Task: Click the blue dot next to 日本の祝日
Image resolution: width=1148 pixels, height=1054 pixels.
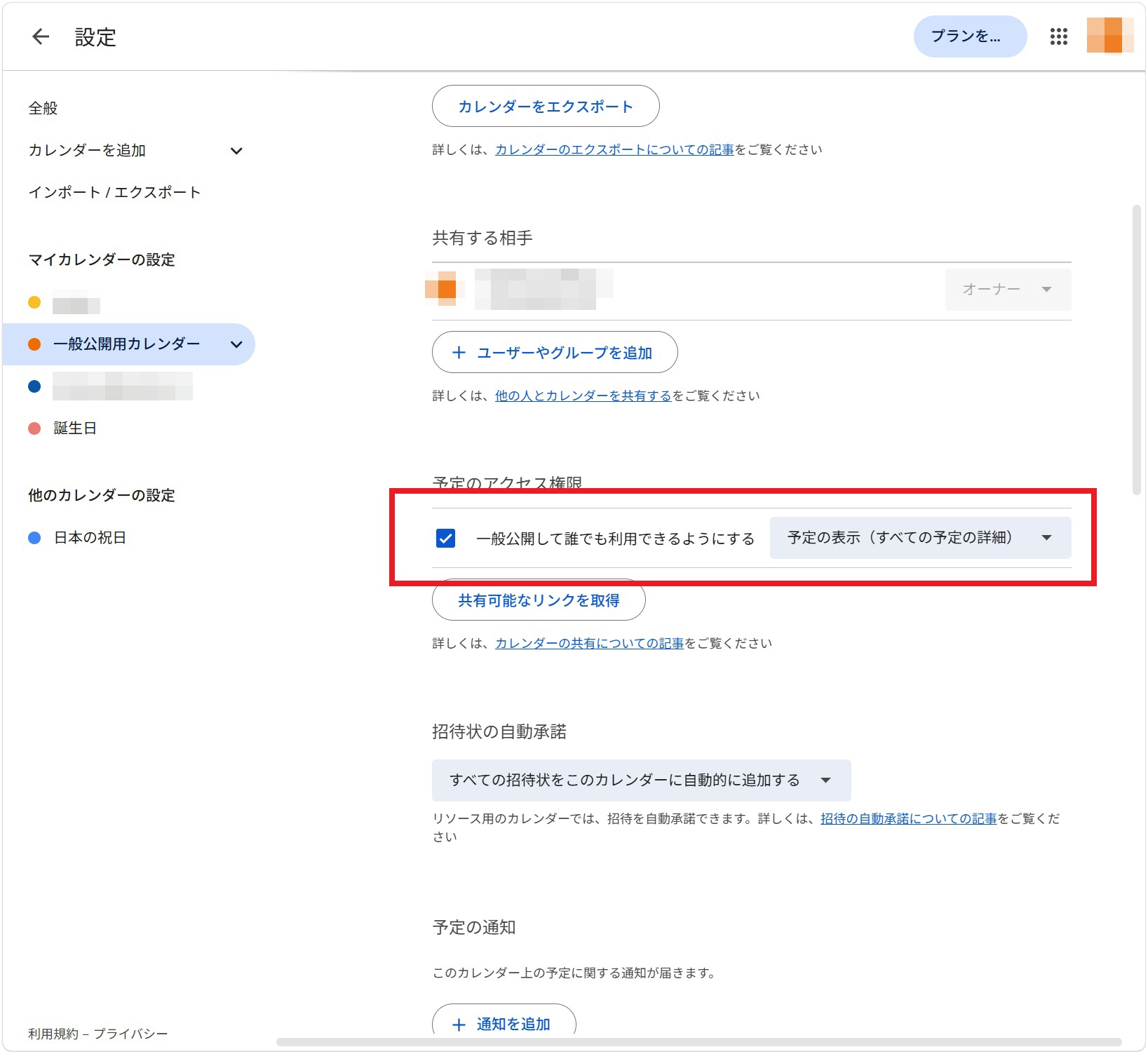Action: (x=34, y=537)
